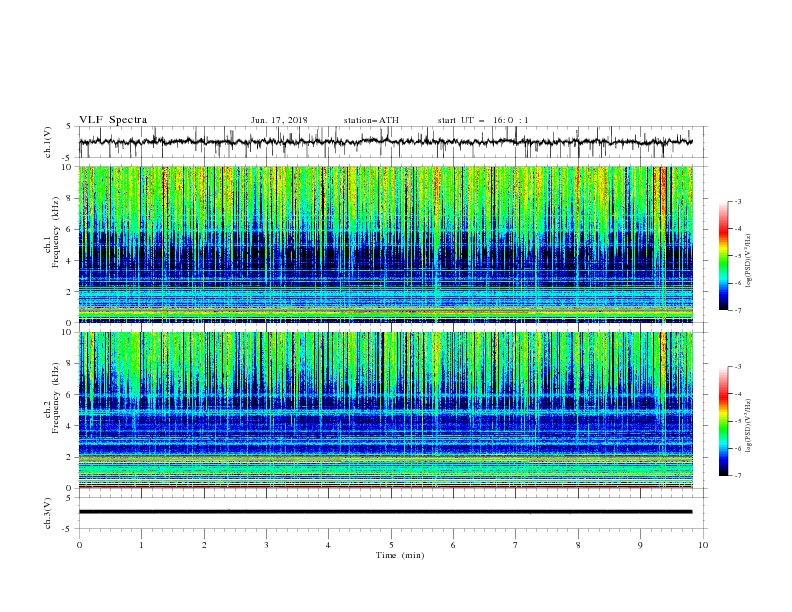
Task: Click the "station=ATH" header text
Action: tap(371, 120)
